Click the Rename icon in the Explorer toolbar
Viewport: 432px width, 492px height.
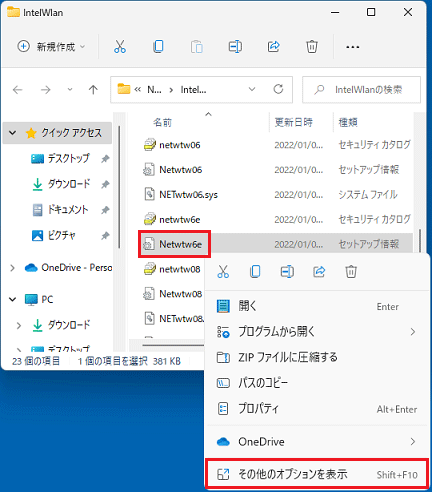pyautogui.click(x=235, y=46)
